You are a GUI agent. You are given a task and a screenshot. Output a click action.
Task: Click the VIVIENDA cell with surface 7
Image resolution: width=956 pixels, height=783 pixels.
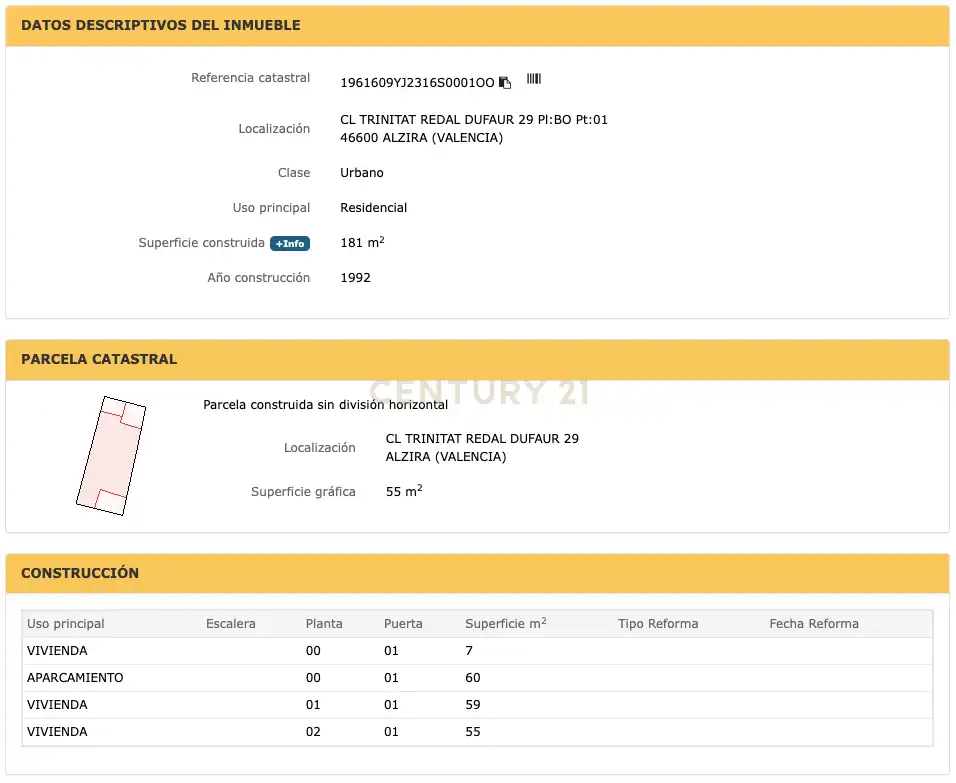(x=57, y=651)
